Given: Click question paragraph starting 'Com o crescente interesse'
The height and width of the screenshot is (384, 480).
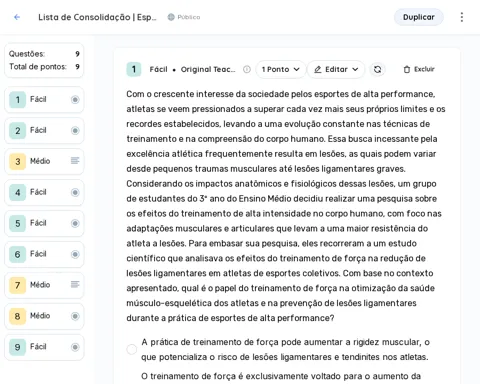Looking at the screenshot, I should click(286, 206).
